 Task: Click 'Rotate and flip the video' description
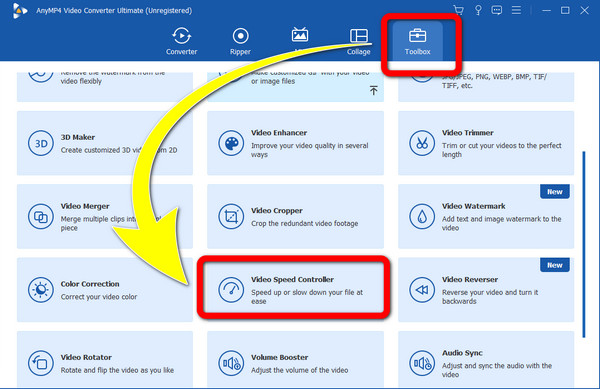coord(117,370)
